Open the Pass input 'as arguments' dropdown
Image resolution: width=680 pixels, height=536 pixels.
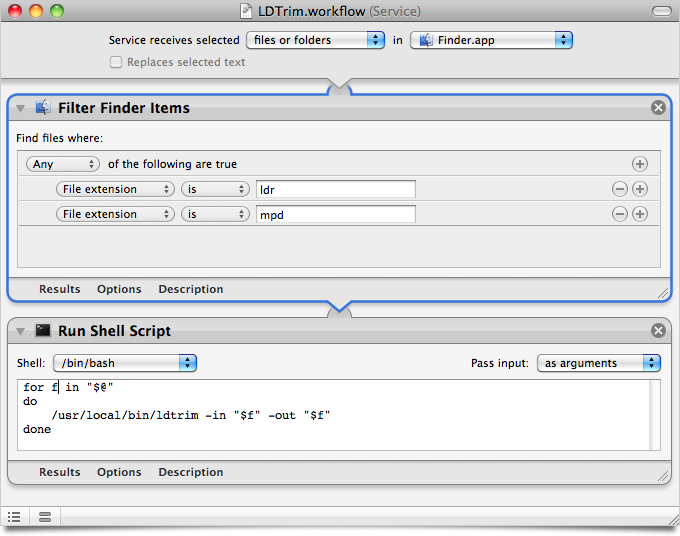coord(599,363)
